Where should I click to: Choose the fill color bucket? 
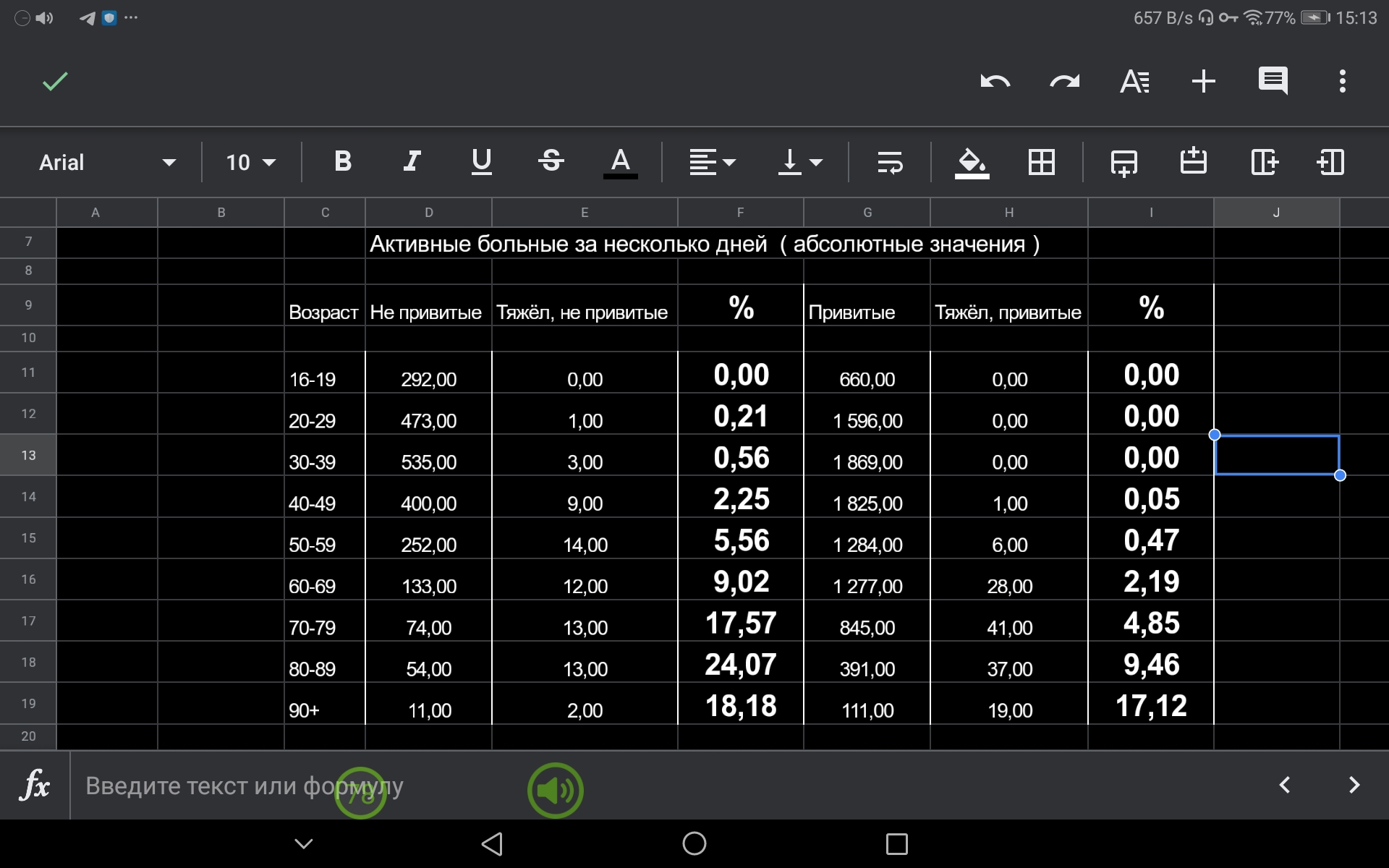click(x=972, y=162)
